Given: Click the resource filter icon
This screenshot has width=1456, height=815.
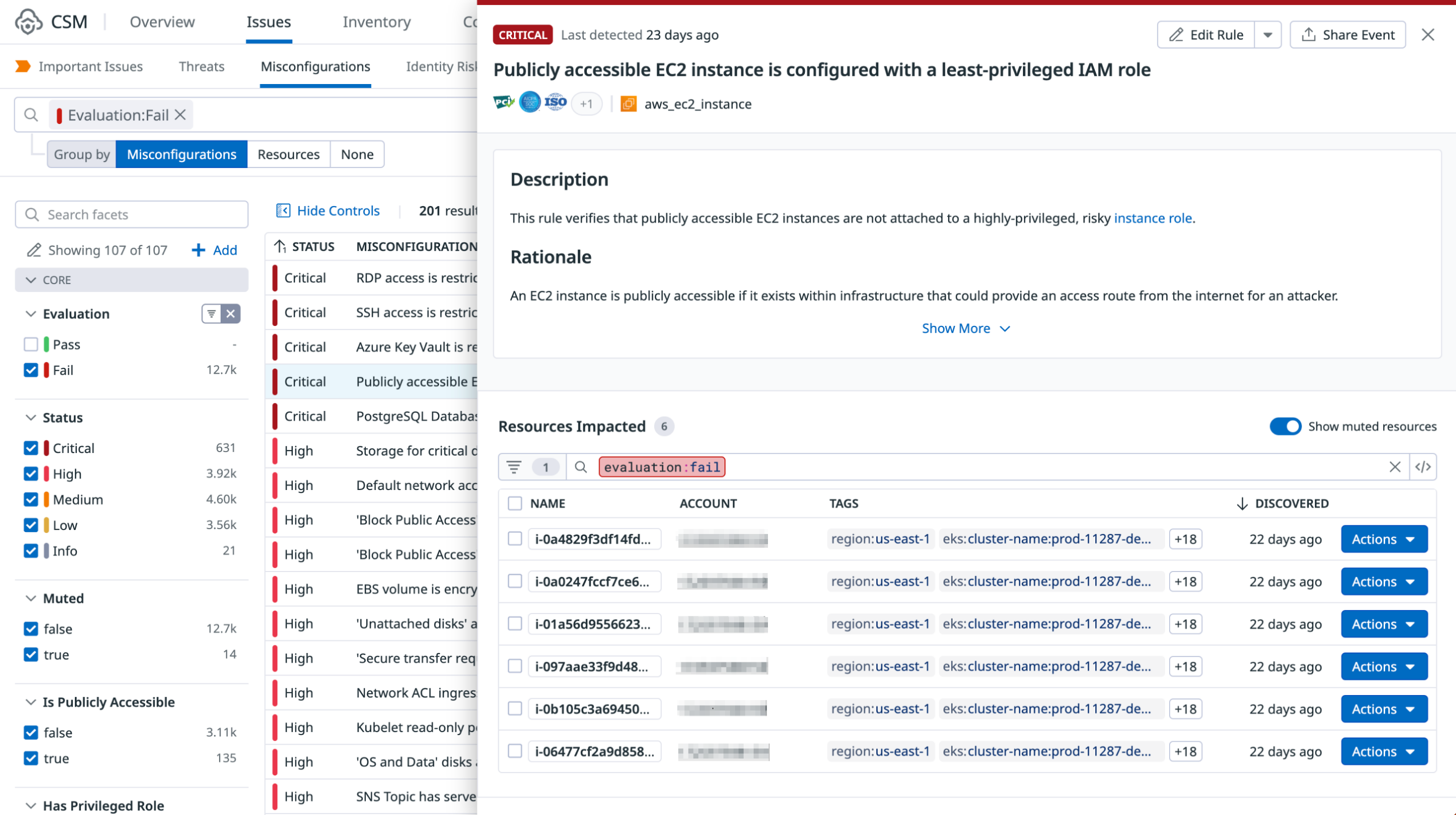Looking at the screenshot, I should click(514, 467).
